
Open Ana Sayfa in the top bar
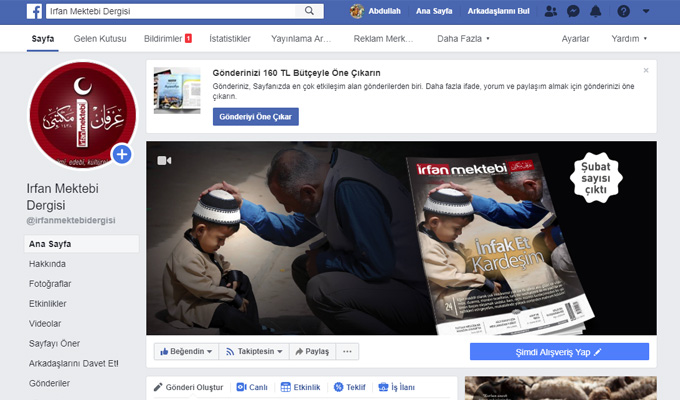pos(434,11)
